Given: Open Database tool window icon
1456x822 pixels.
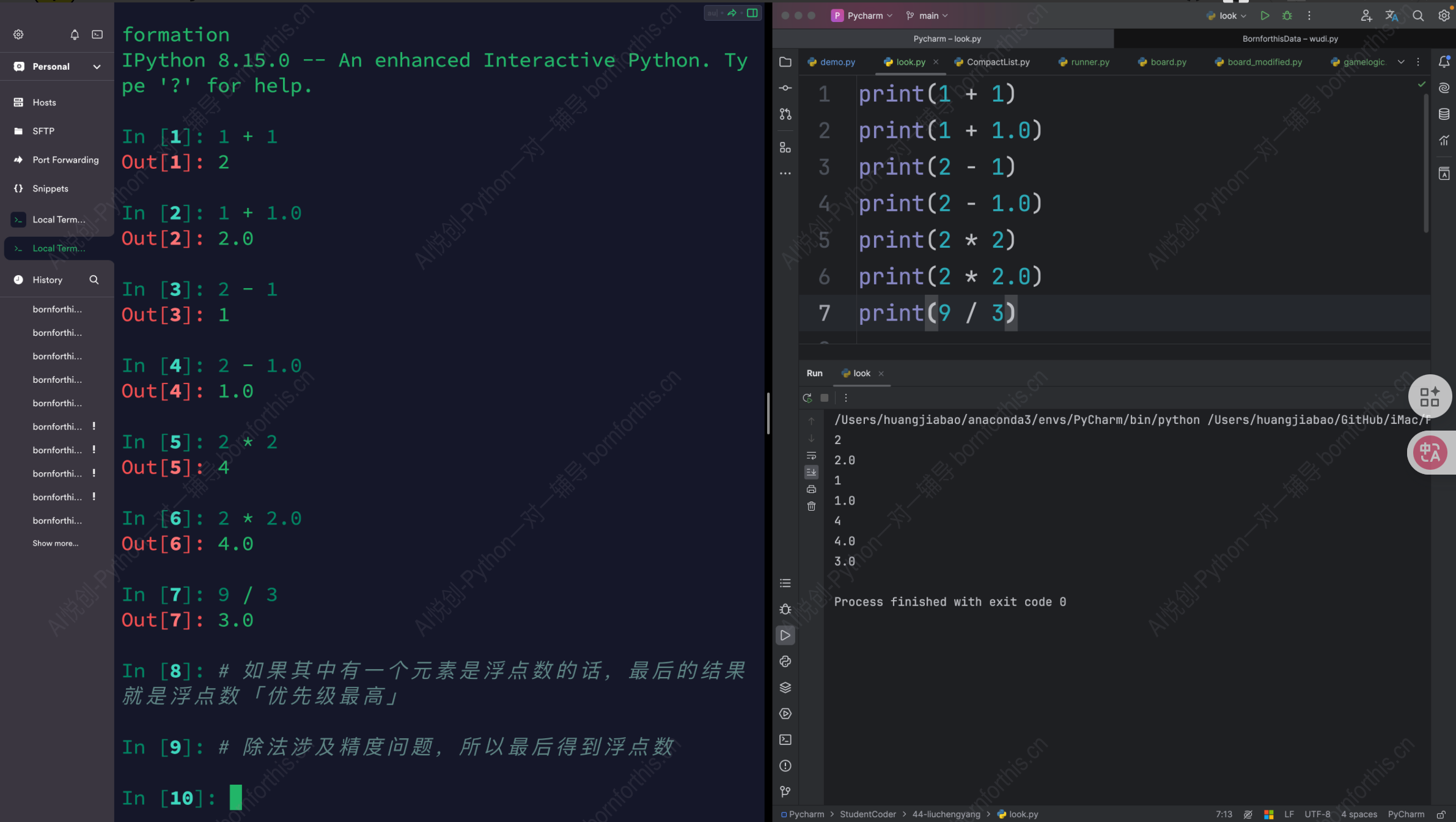Looking at the screenshot, I should coord(1444,114).
